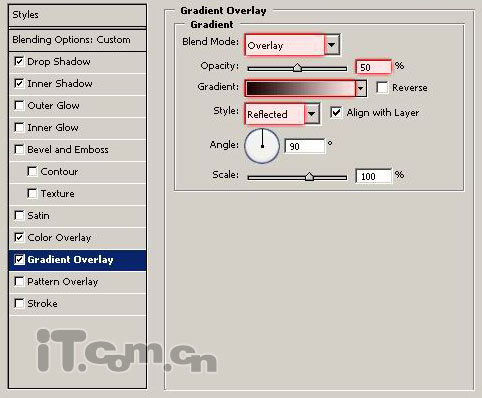Select the Inner Glow style label
The width and height of the screenshot is (482, 398).
pos(53,127)
